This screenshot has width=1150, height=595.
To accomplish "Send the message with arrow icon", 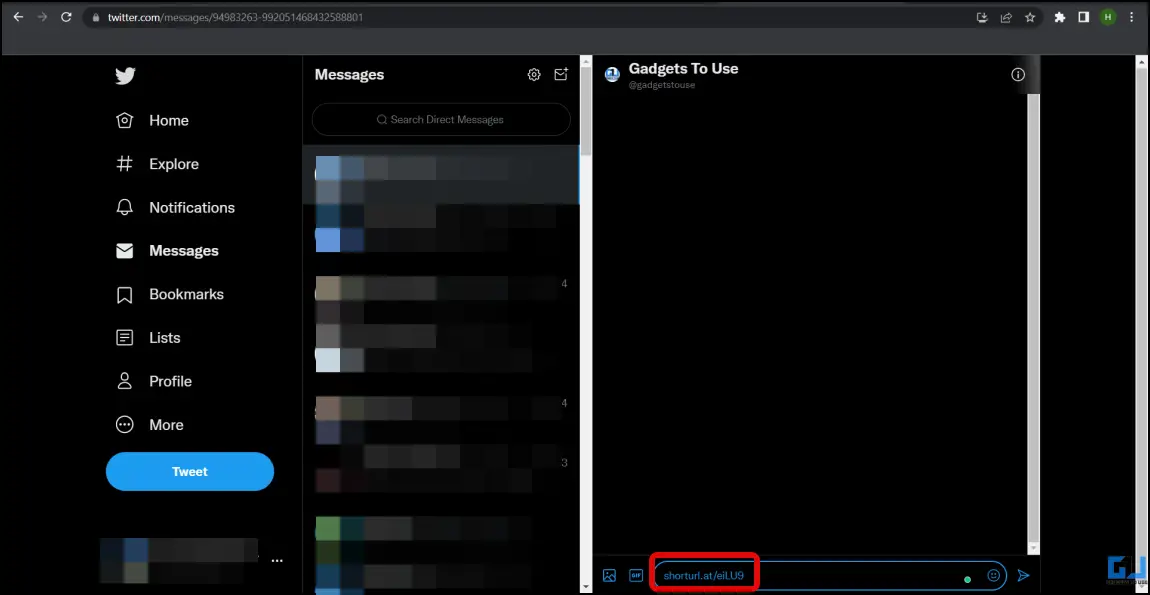I will coord(1024,576).
